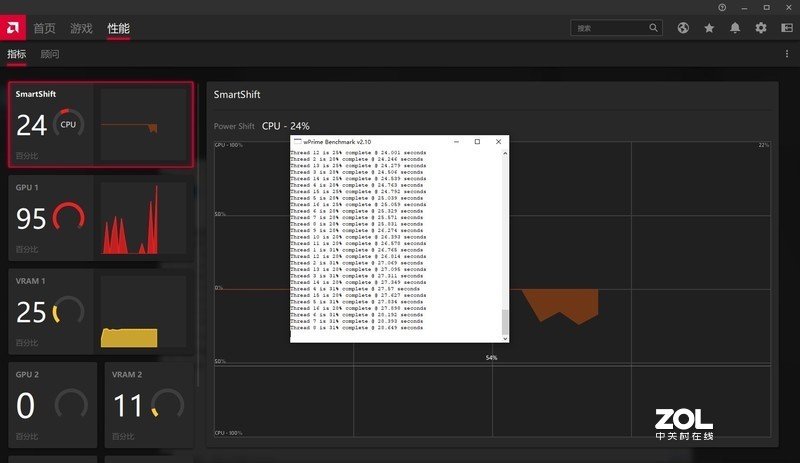
Task: Close the wPrime Benchmark window
Action: 498,142
